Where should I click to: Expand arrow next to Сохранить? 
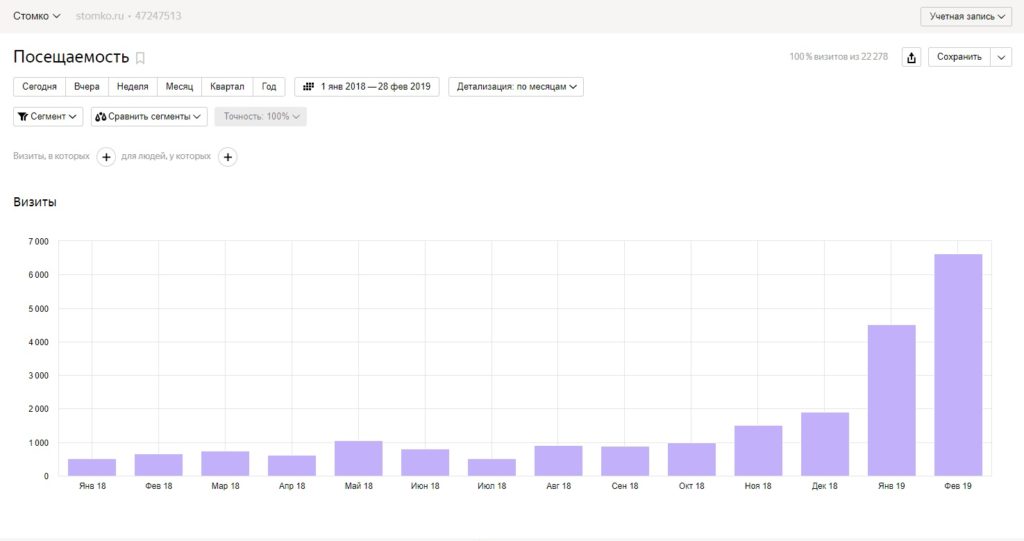pos(1001,57)
